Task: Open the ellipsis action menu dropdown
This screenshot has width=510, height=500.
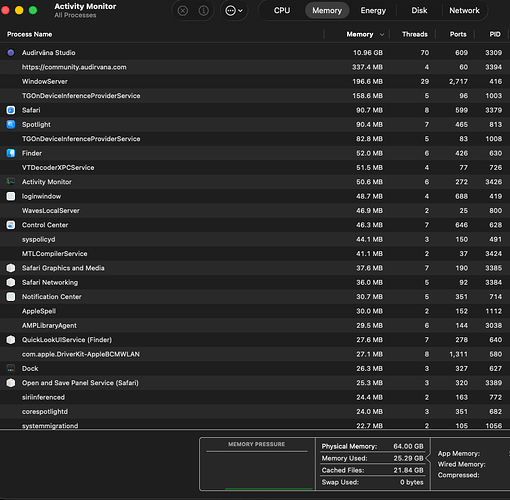Action: (234, 11)
